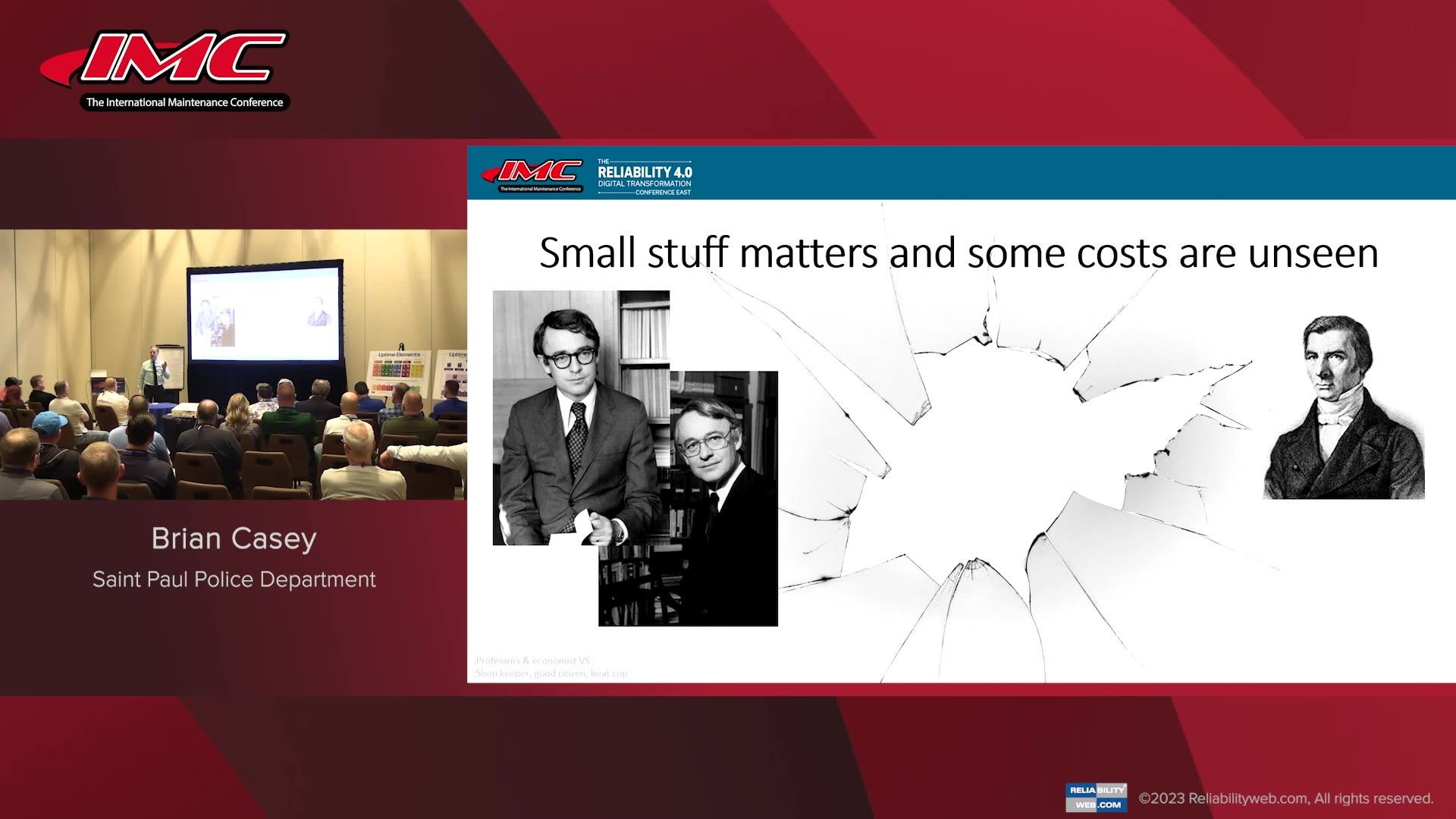Click the Reliability 4.0 conference logo

645,177
